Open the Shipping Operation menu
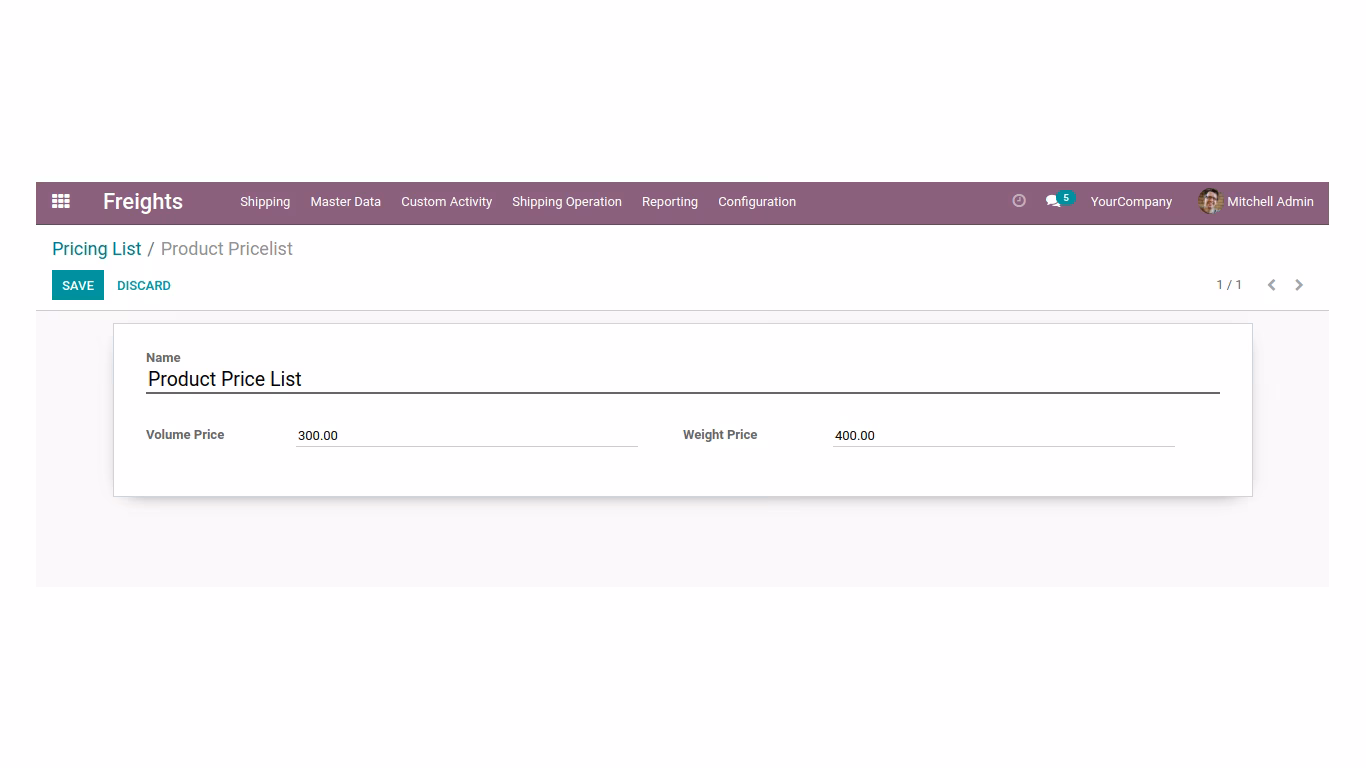Viewport: 1366px width, 768px height. [567, 201]
